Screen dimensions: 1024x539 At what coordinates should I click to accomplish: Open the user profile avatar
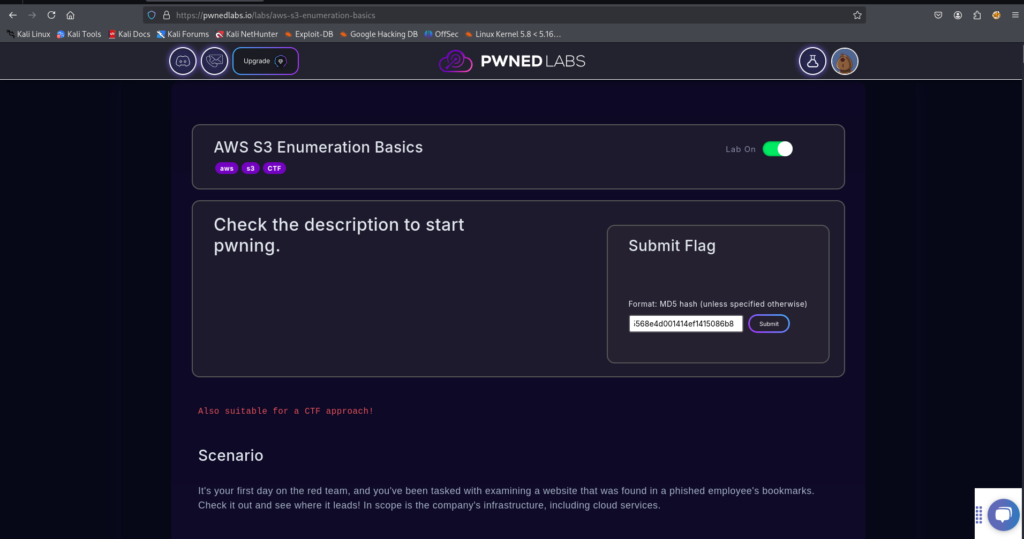(x=844, y=61)
